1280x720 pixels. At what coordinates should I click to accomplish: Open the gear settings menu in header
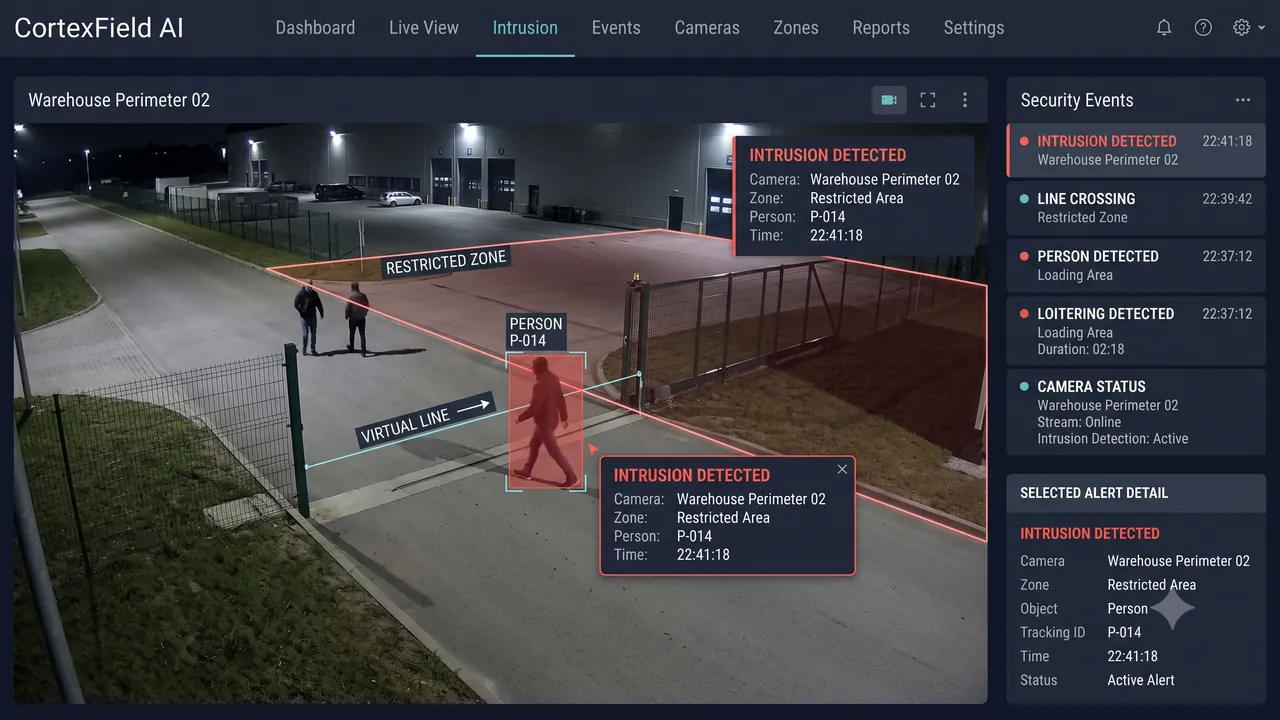point(1249,28)
